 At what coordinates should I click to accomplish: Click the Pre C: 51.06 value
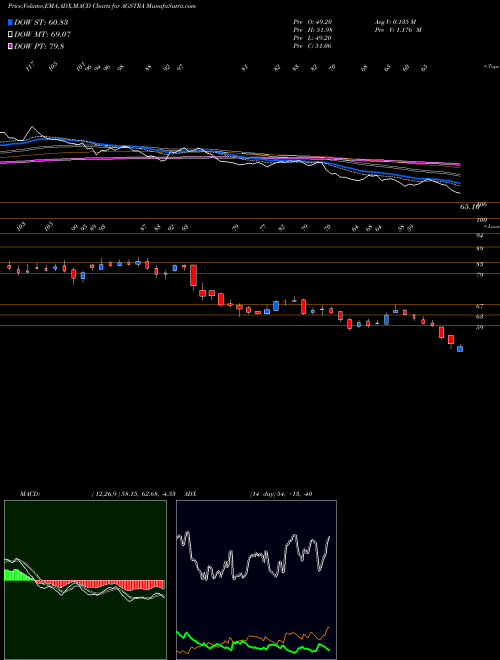[x=313, y=46]
